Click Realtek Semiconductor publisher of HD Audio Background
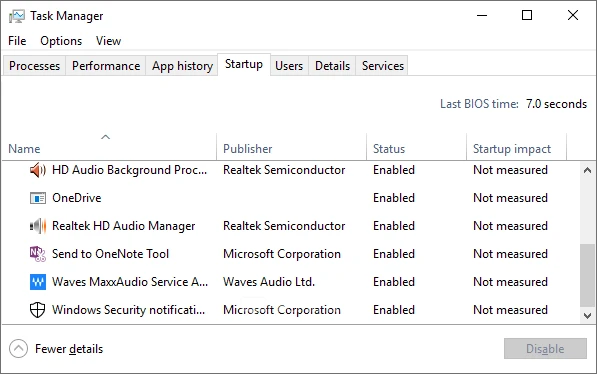This screenshot has height=374, width=597. (x=284, y=170)
